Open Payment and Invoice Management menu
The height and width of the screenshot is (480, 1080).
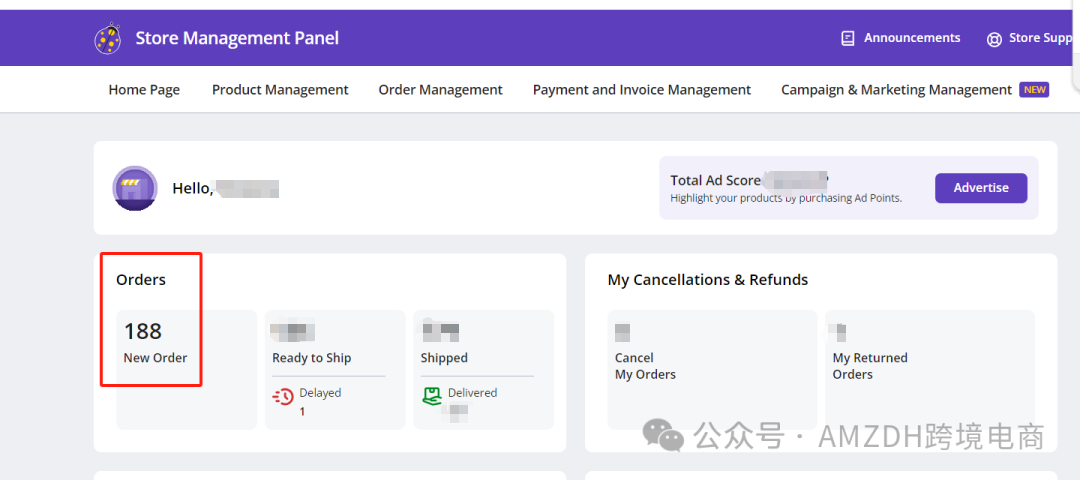[x=641, y=90]
